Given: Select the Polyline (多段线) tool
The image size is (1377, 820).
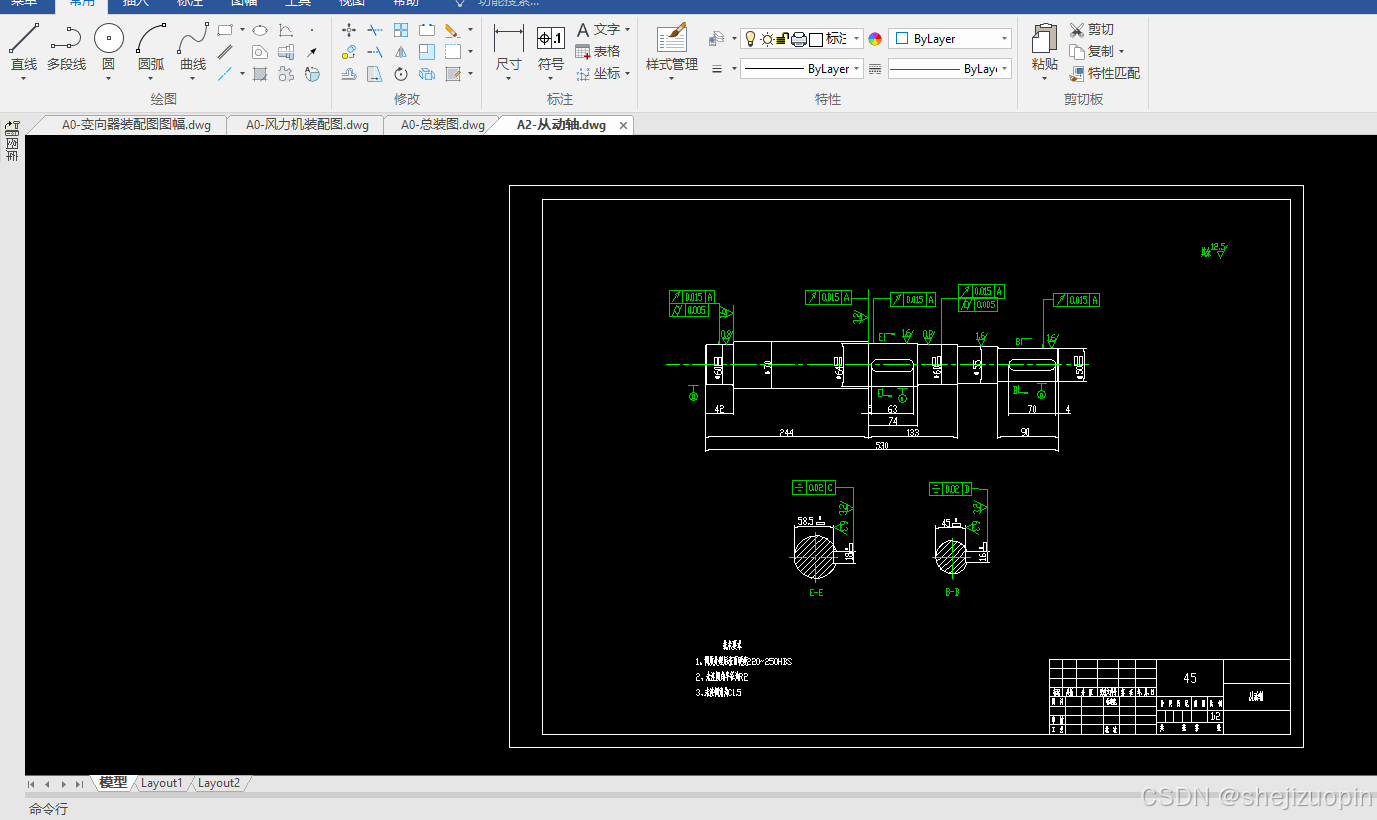Looking at the screenshot, I should click(66, 48).
